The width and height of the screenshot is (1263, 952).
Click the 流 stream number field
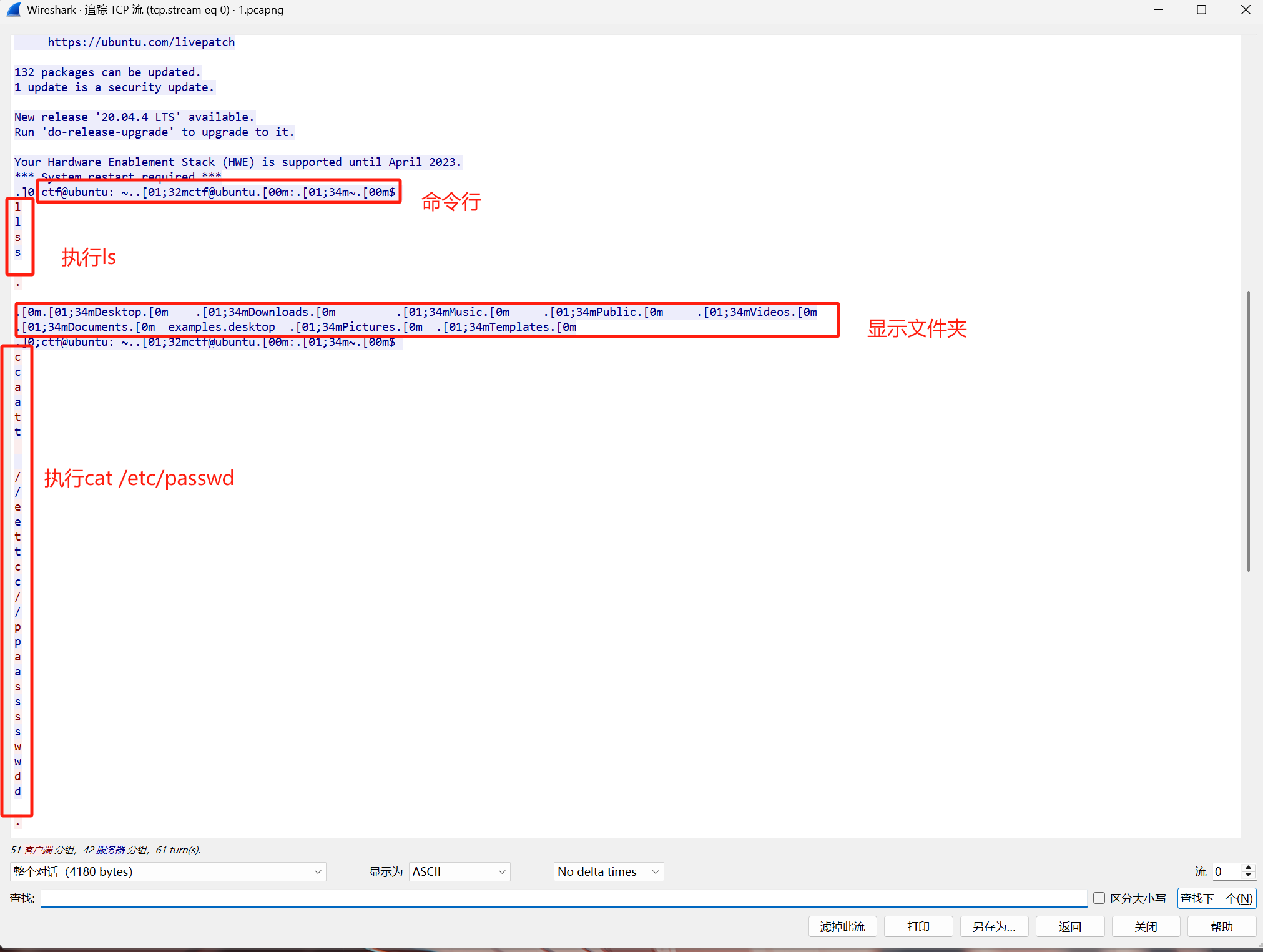(x=1226, y=871)
